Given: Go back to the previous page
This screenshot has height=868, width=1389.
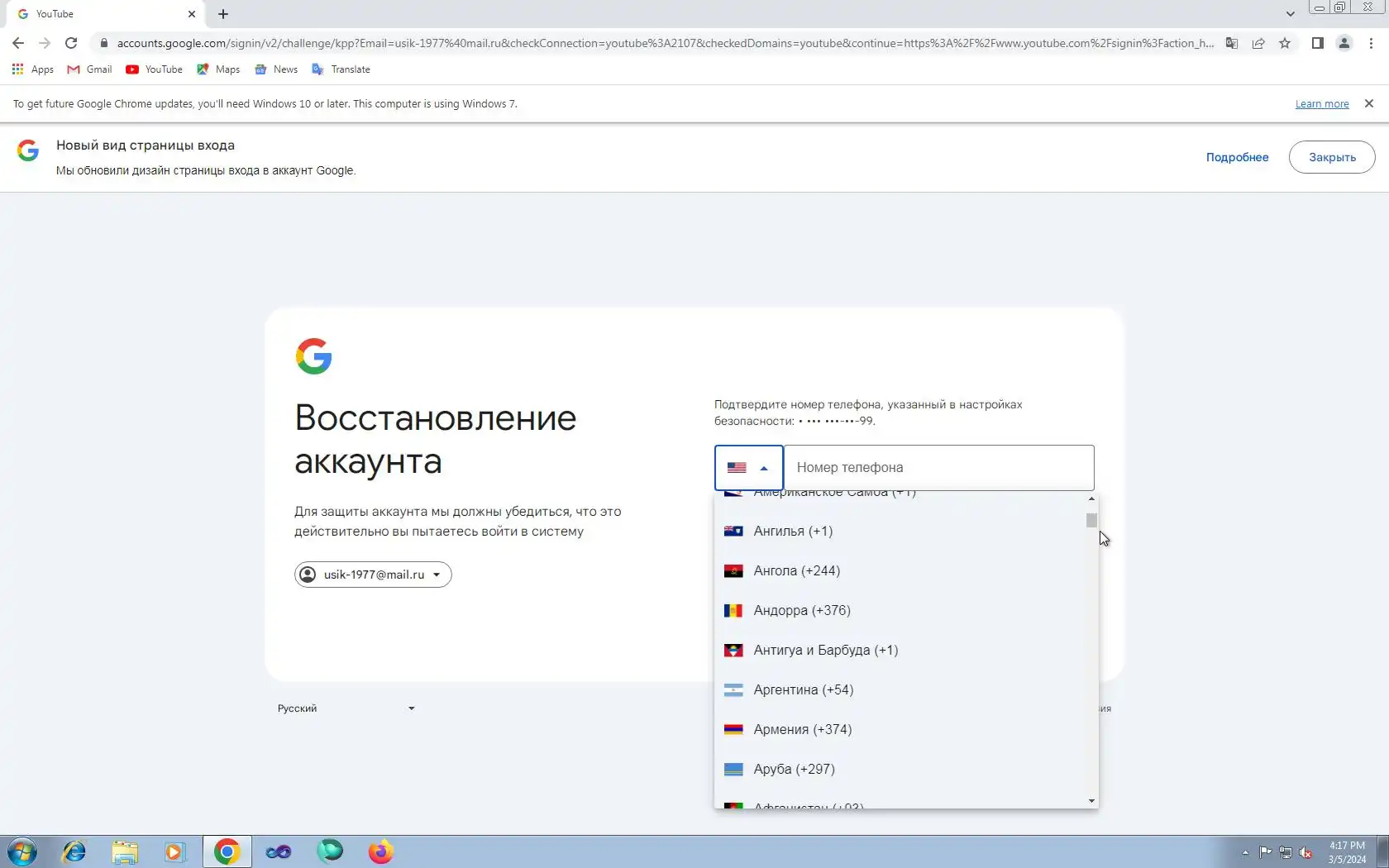Looking at the screenshot, I should coord(18,43).
